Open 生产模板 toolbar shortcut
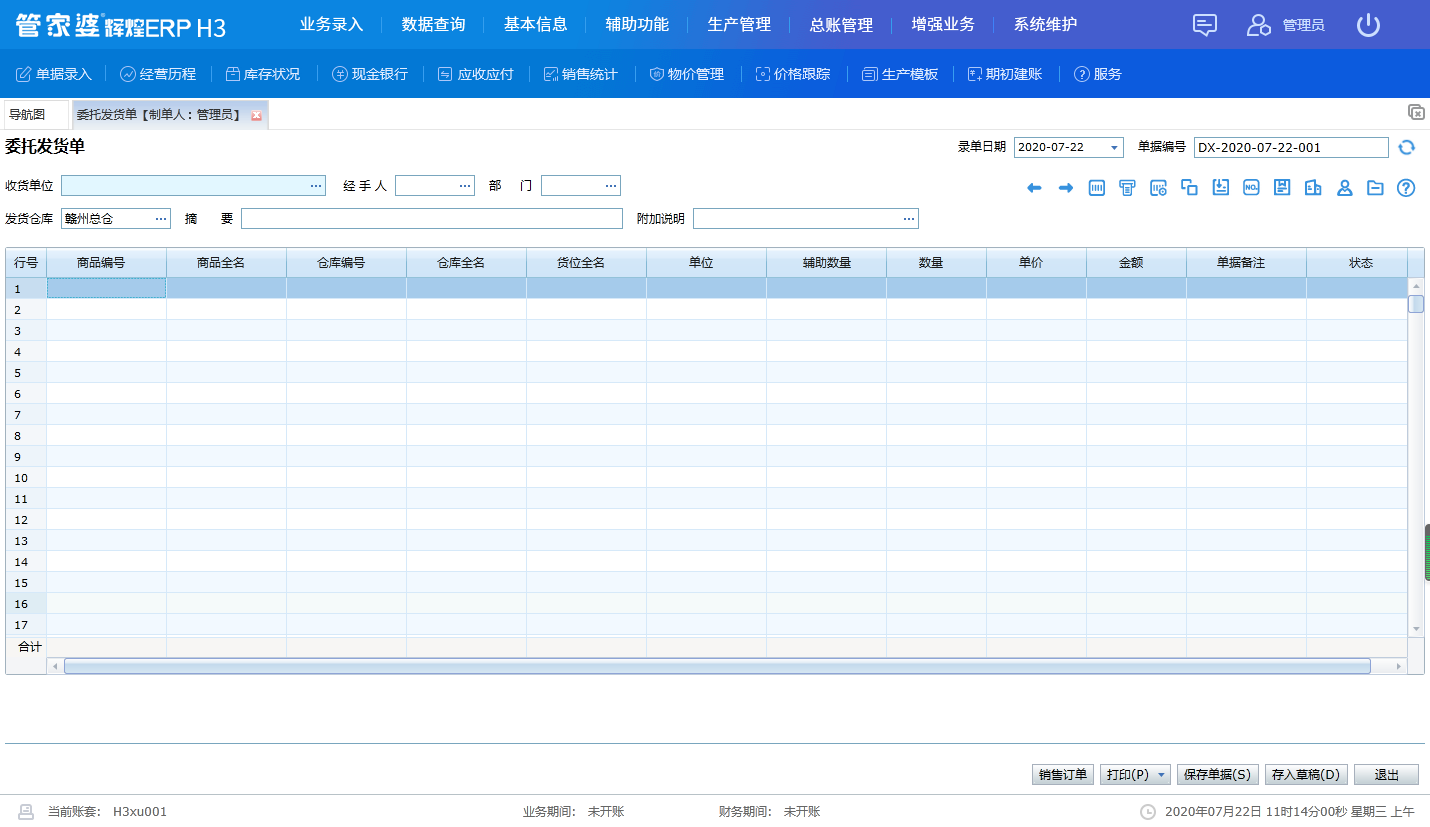Viewport: 1430px width, 827px height. coord(900,74)
